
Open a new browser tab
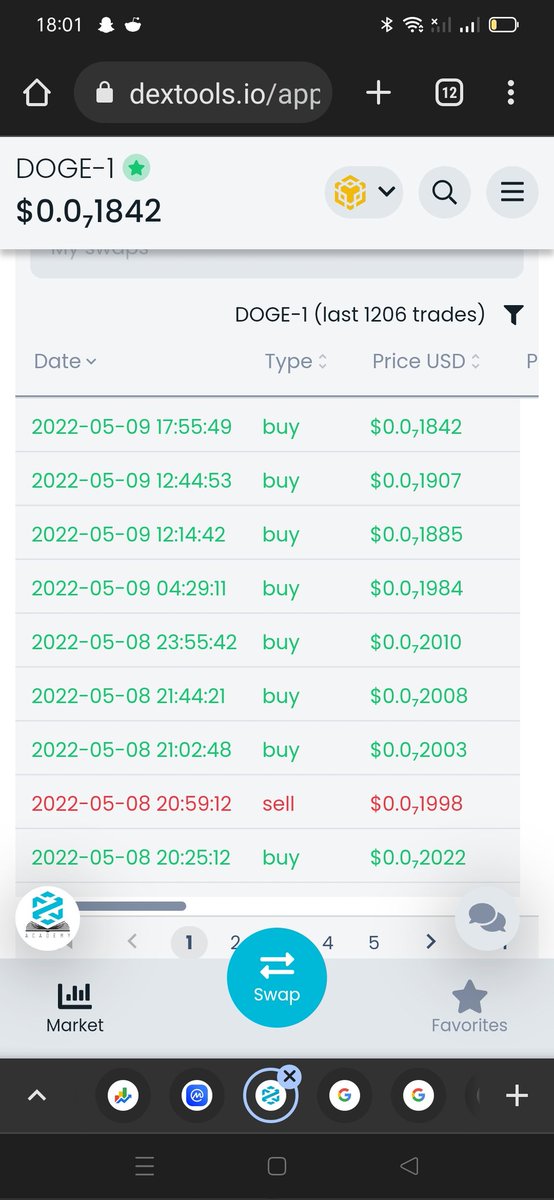(x=378, y=93)
